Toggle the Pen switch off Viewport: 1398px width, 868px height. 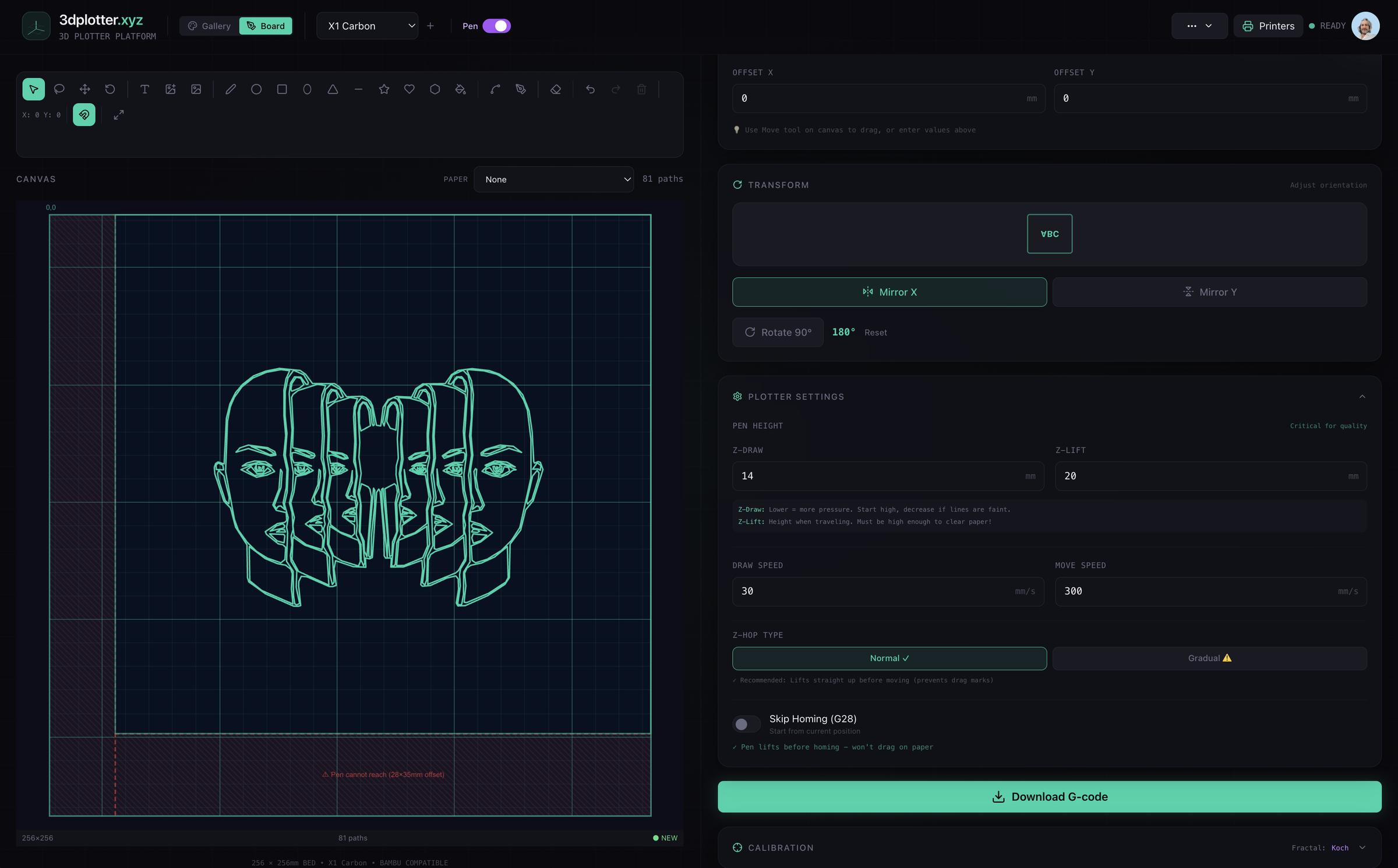[x=496, y=26]
